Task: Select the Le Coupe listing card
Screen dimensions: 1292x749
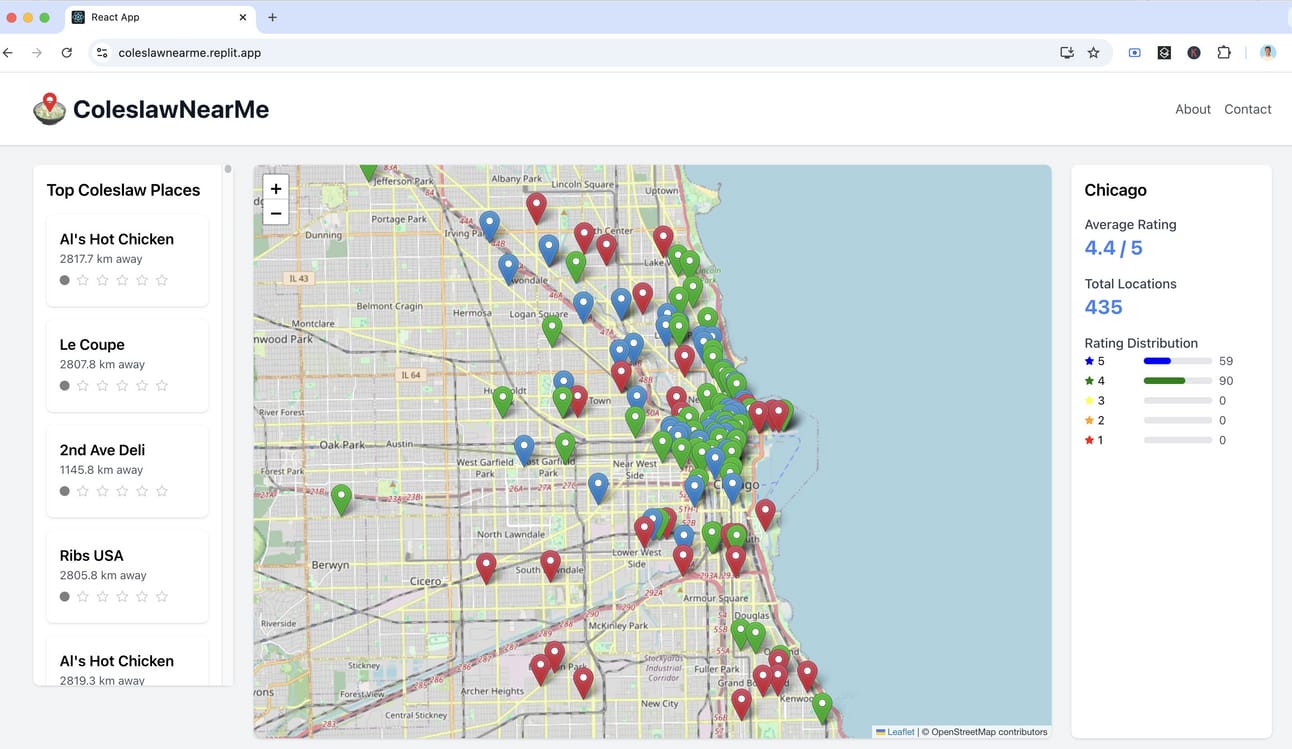Action: pos(127,365)
